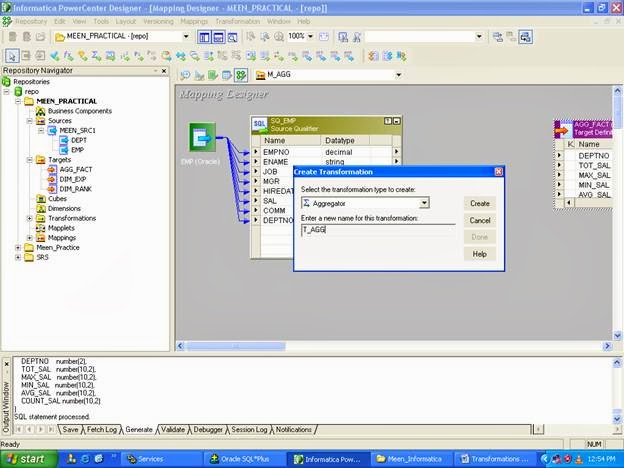Click the yellow Filter transformation tool
The width and height of the screenshot is (624, 468).
83,56
